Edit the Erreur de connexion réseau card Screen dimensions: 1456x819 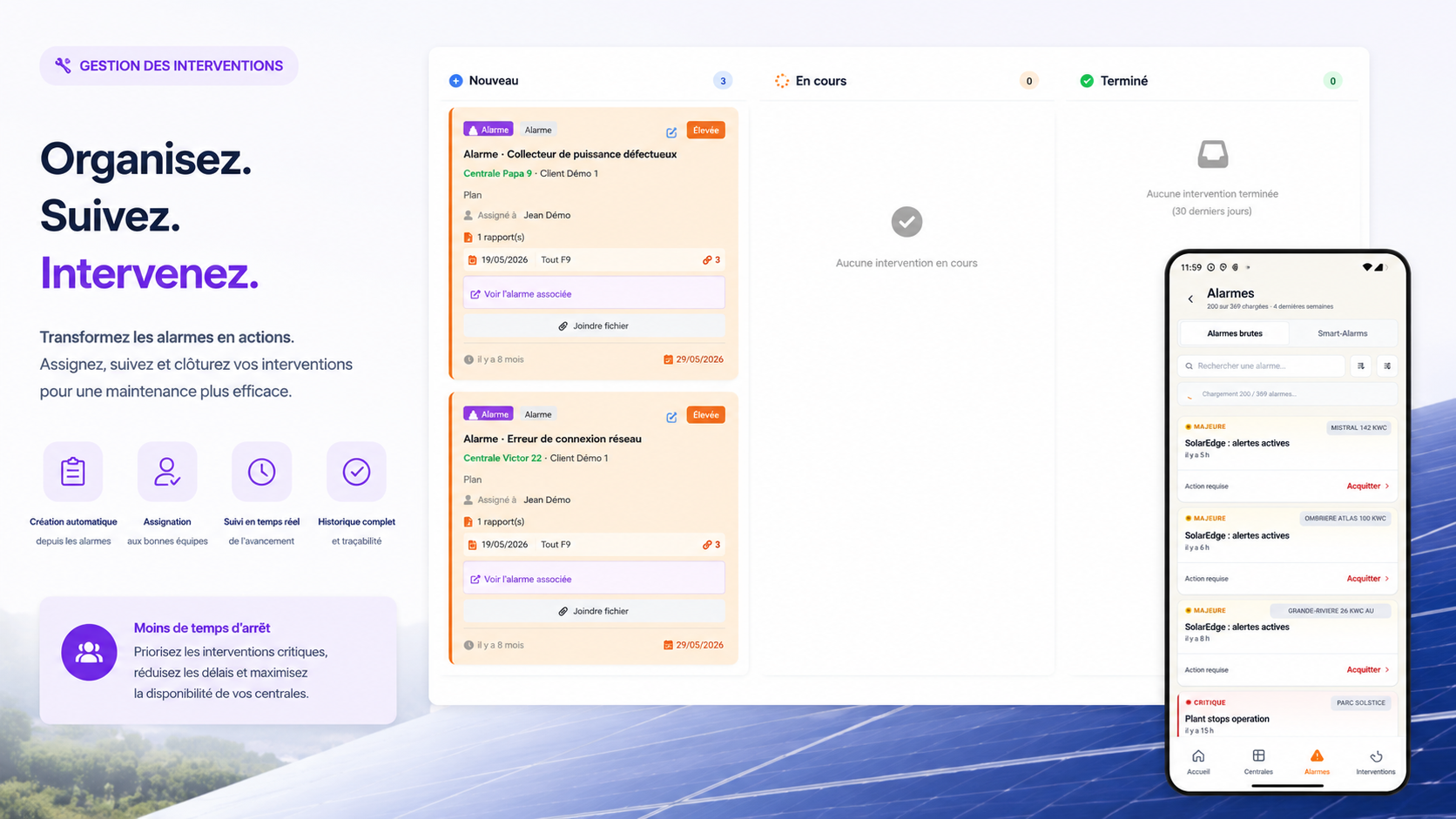[x=671, y=417]
